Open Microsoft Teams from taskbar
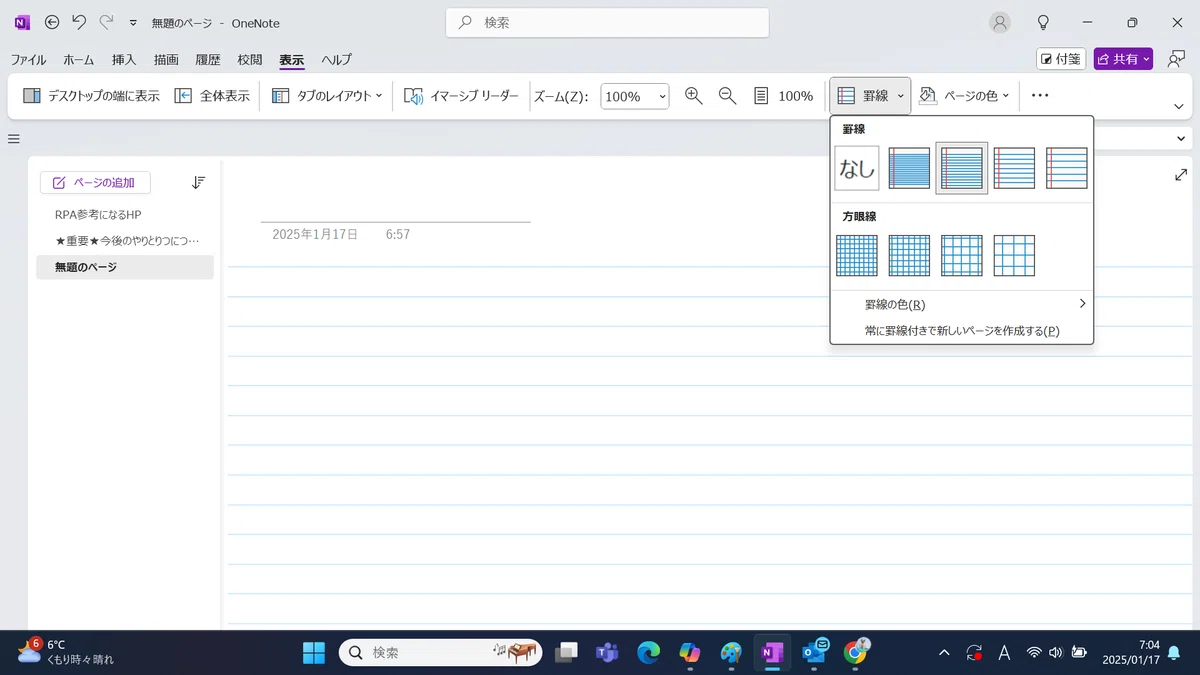This screenshot has width=1200, height=675. click(x=607, y=652)
